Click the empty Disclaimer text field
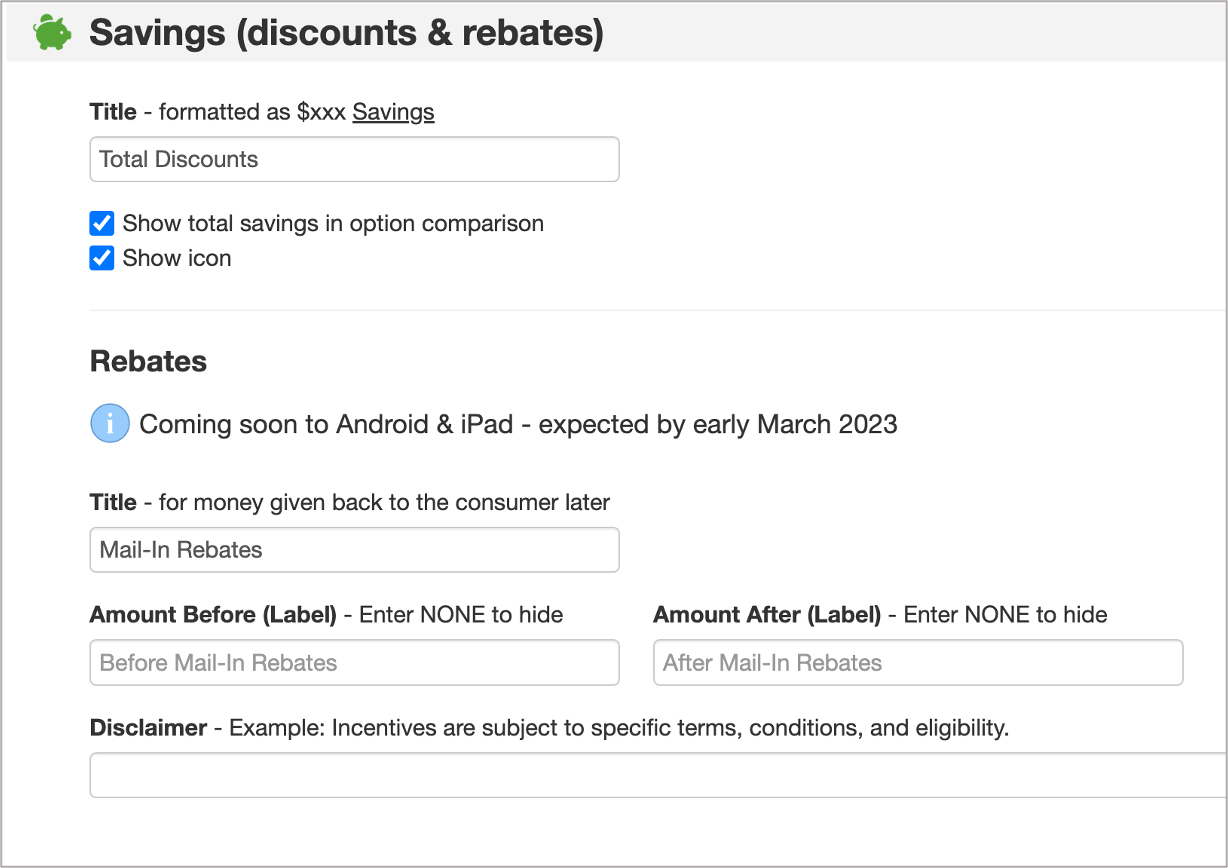1228x868 pixels. coord(659,775)
